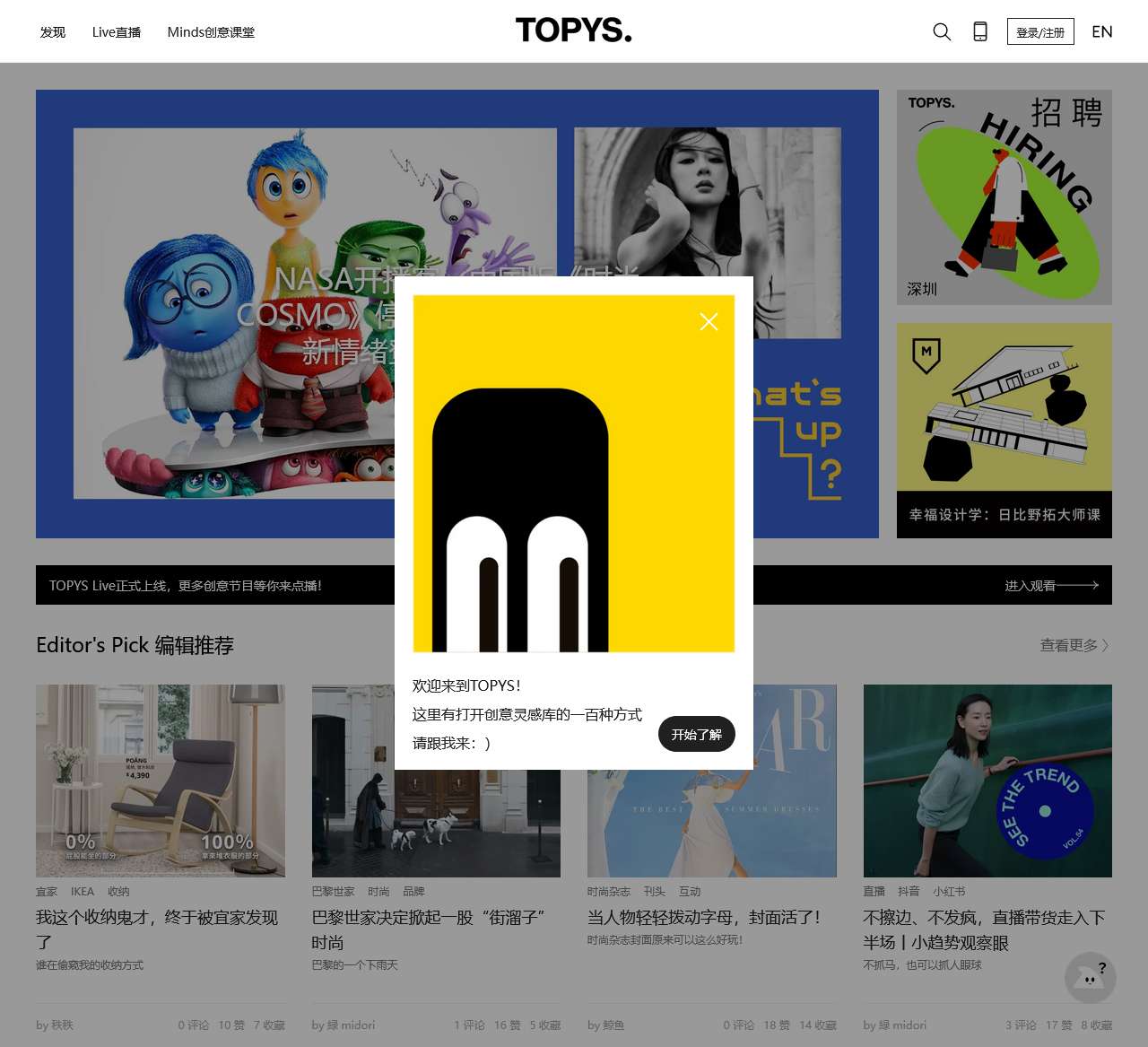Screen dimensions: 1148x1047
Task: Open the search magnifier icon
Action: (x=942, y=31)
